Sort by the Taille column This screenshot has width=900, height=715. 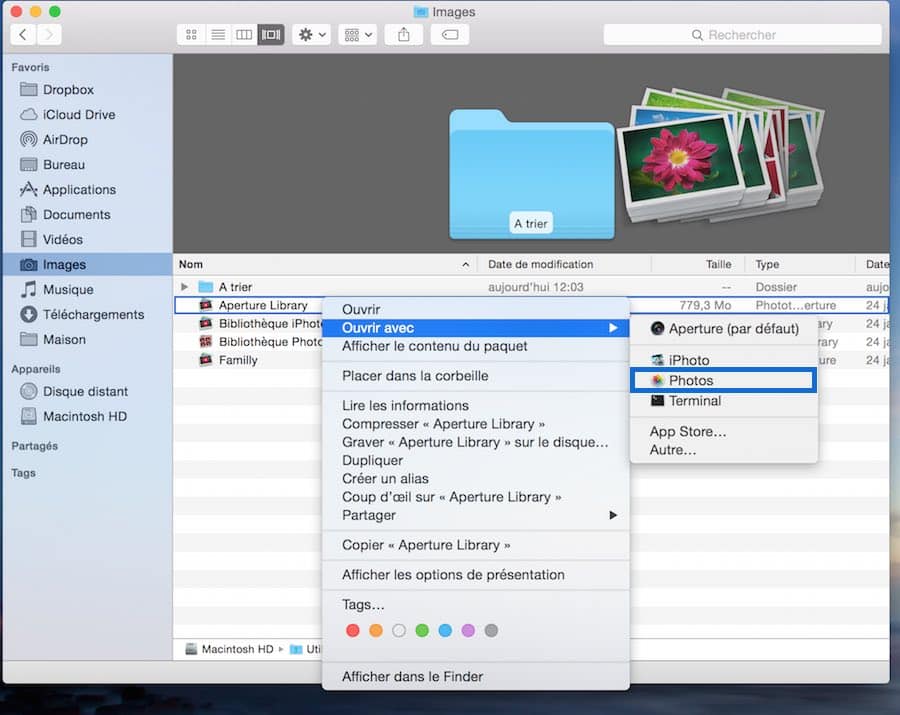698,265
